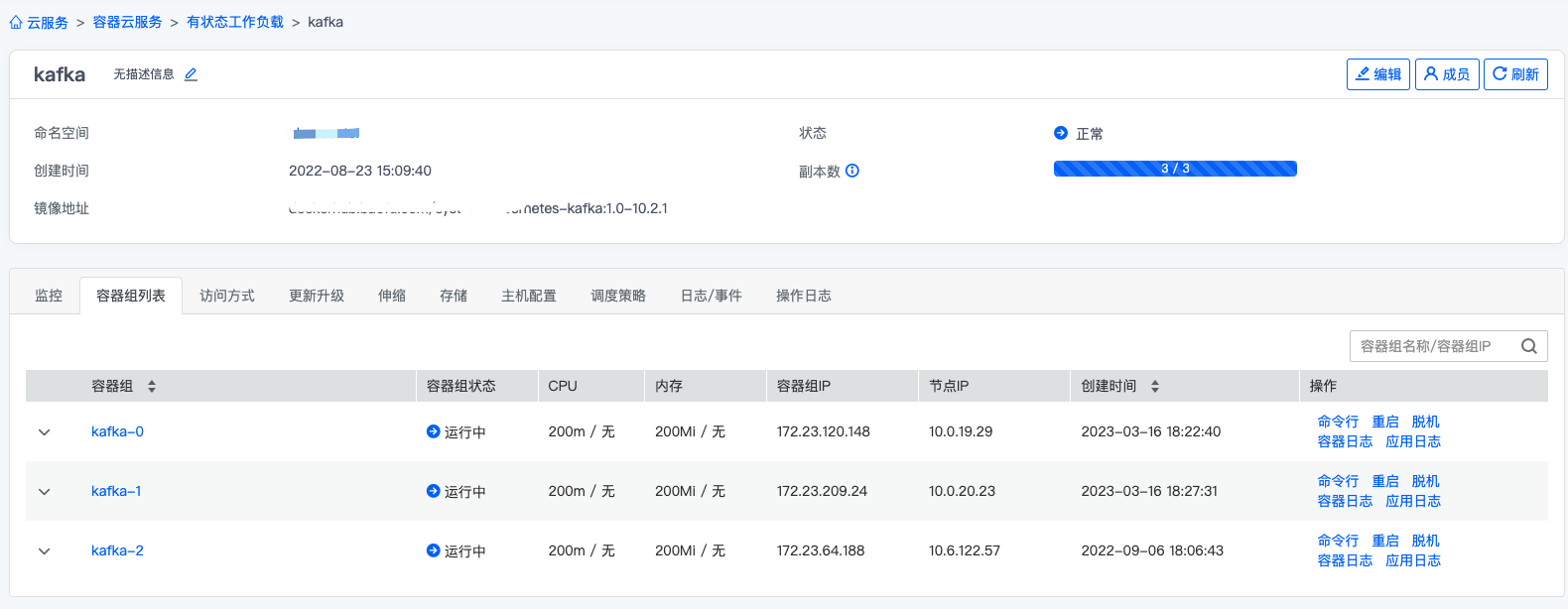The height and width of the screenshot is (609, 1568).
Task: Click the 刷新 refresh button
Action: (x=1514, y=74)
